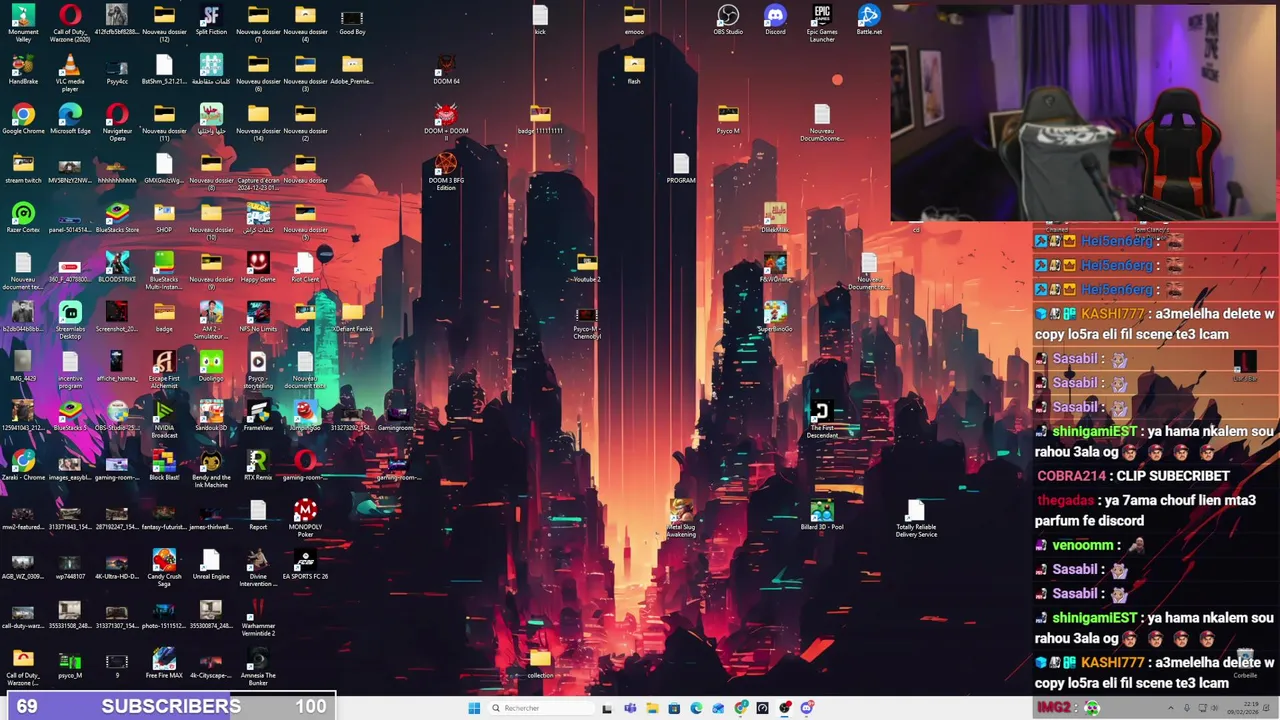Launch Happy Game shortcut
Viewport: 1280px width, 720px height.
pos(258,267)
